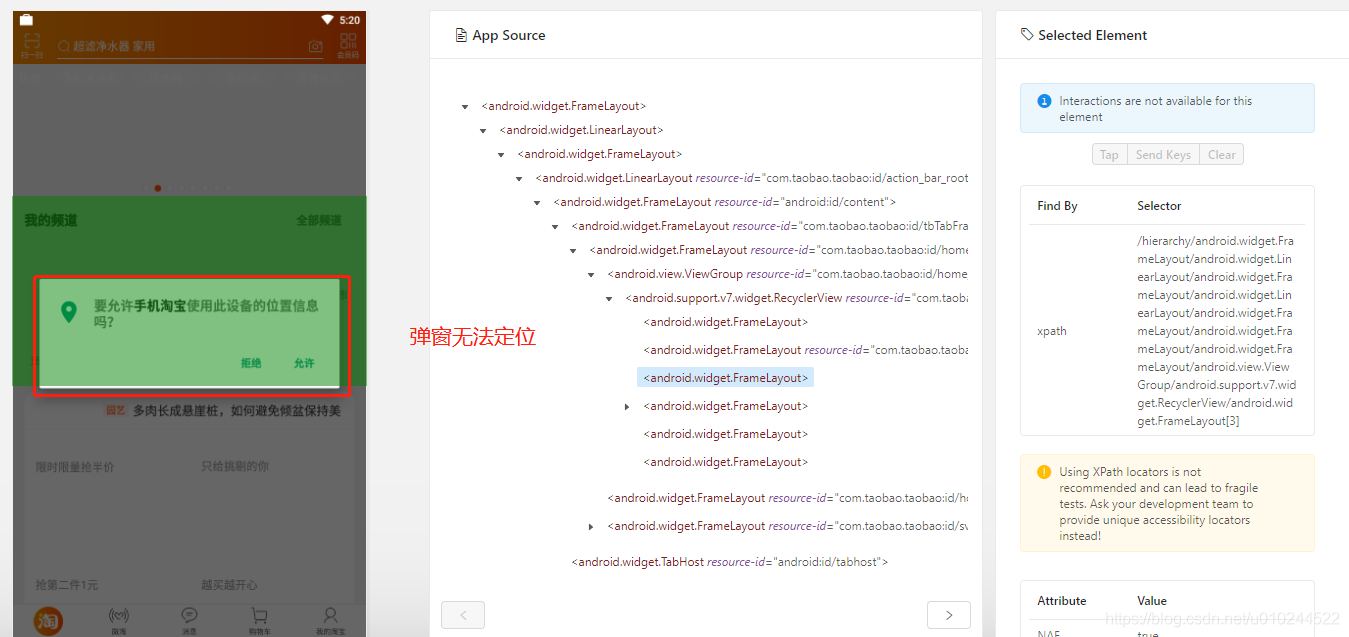Click the phone clock 5:20
The image size is (1349, 637).
[350, 20]
